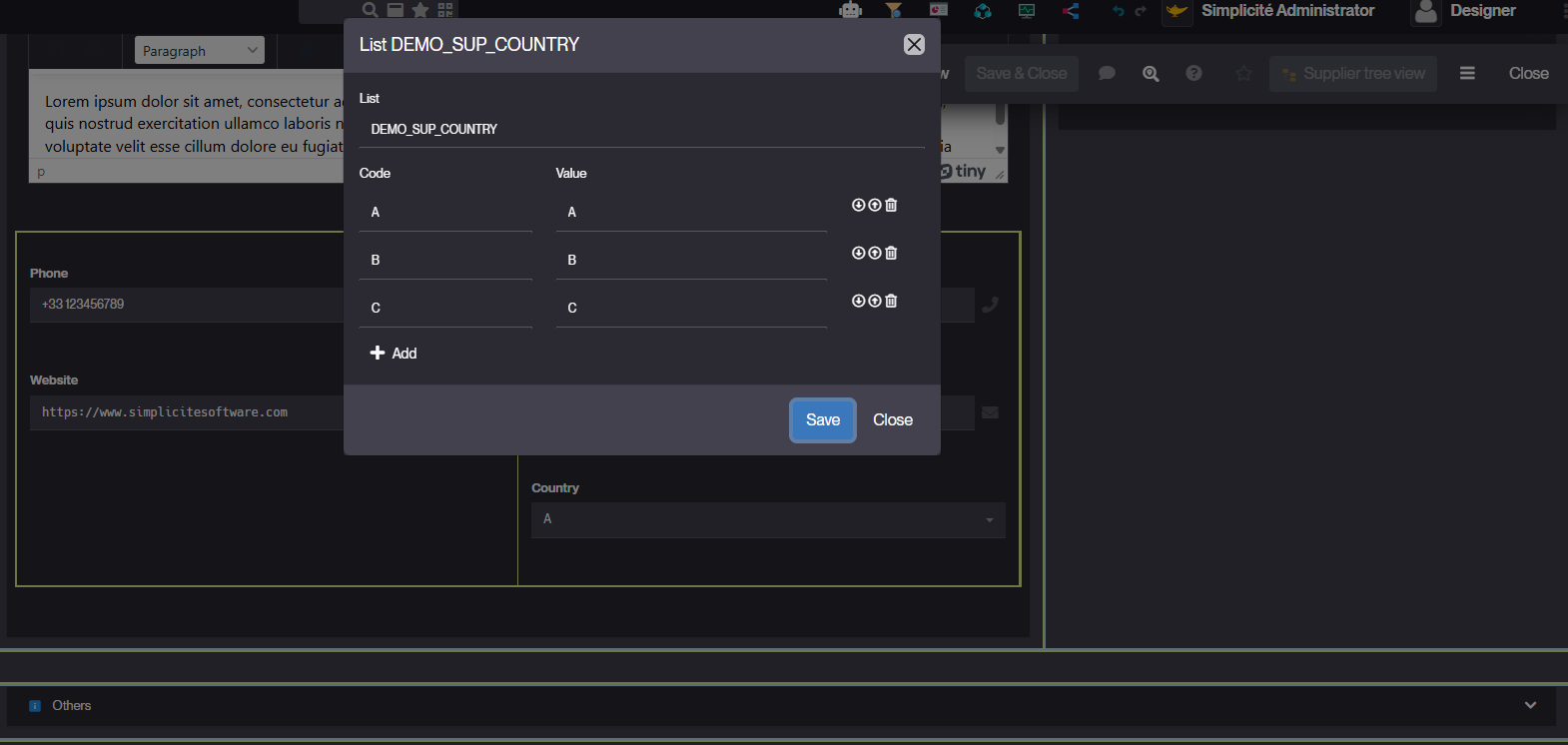Screen dimensions: 1568x745
Task: Click the phone call icon
Action: (x=990, y=305)
